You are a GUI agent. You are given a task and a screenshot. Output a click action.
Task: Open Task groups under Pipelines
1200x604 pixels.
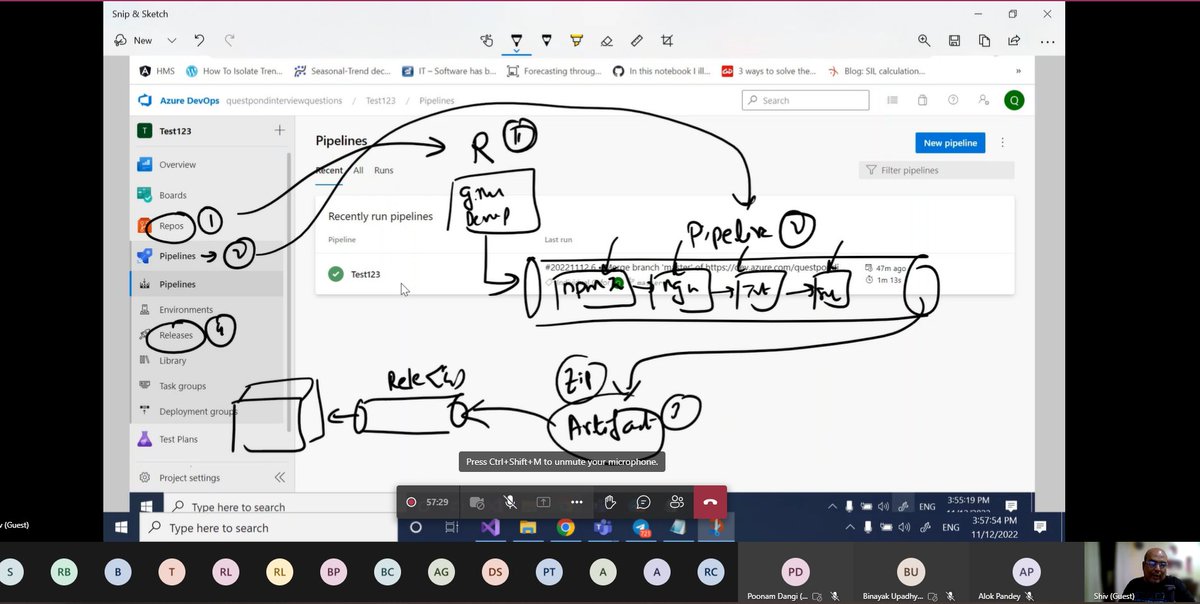182,386
